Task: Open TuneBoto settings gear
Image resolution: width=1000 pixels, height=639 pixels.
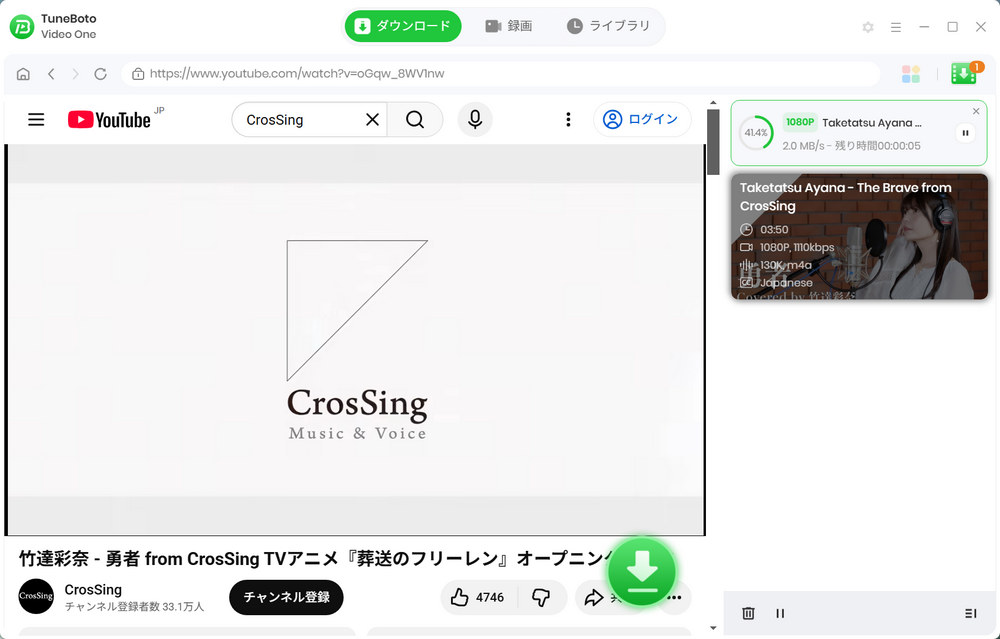Action: (867, 27)
